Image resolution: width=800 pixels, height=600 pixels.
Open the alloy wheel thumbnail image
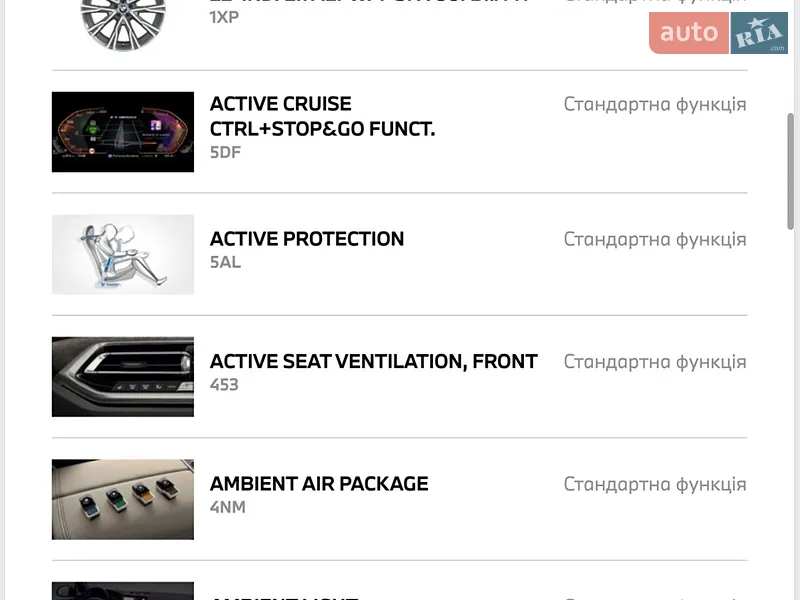pos(123,24)
